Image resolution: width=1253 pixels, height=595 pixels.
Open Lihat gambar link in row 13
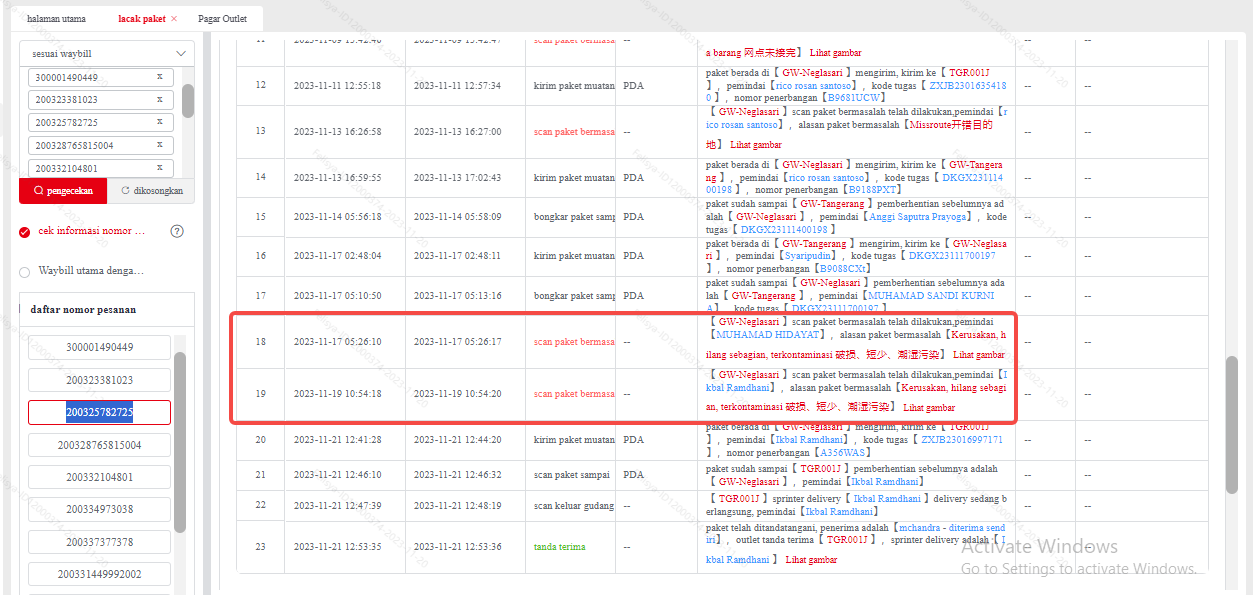click(756, 145)
